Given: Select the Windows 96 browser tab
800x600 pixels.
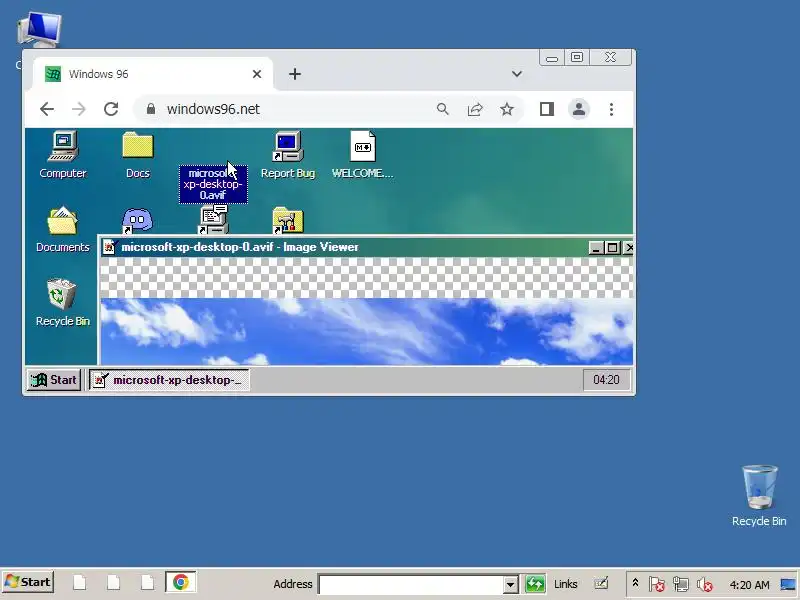Looking at the screenshot, I should 153,74.
